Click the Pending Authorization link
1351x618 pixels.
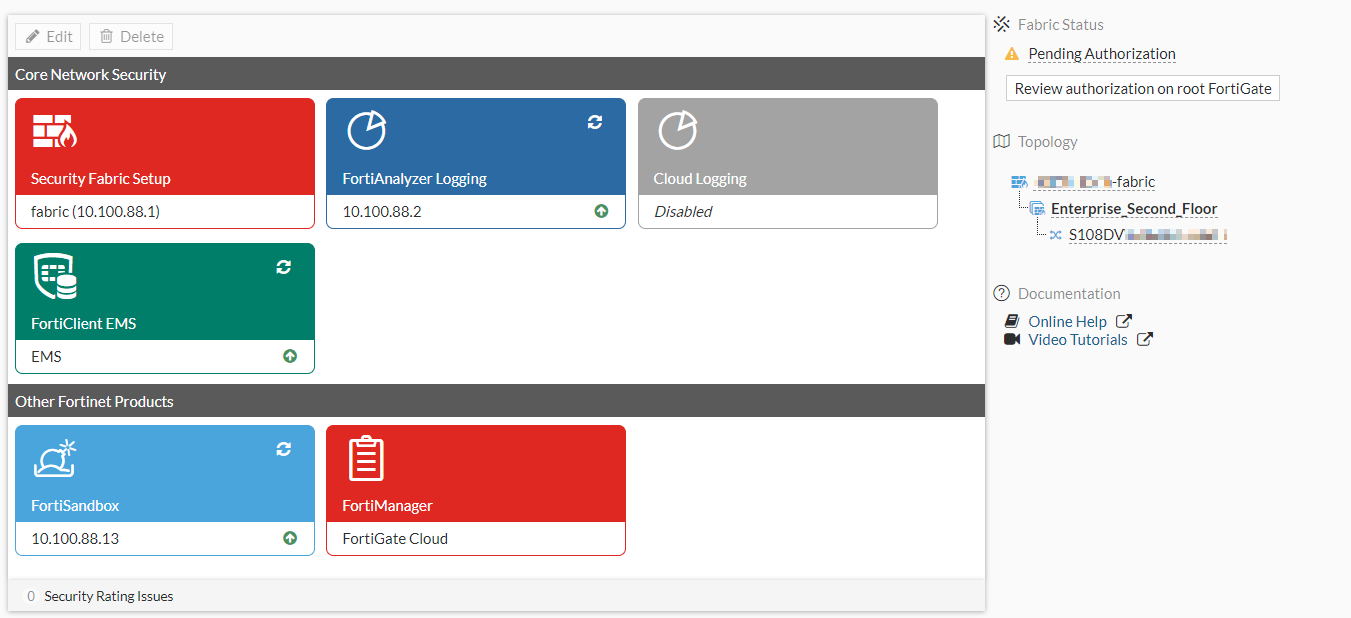tap(1102, 54)
